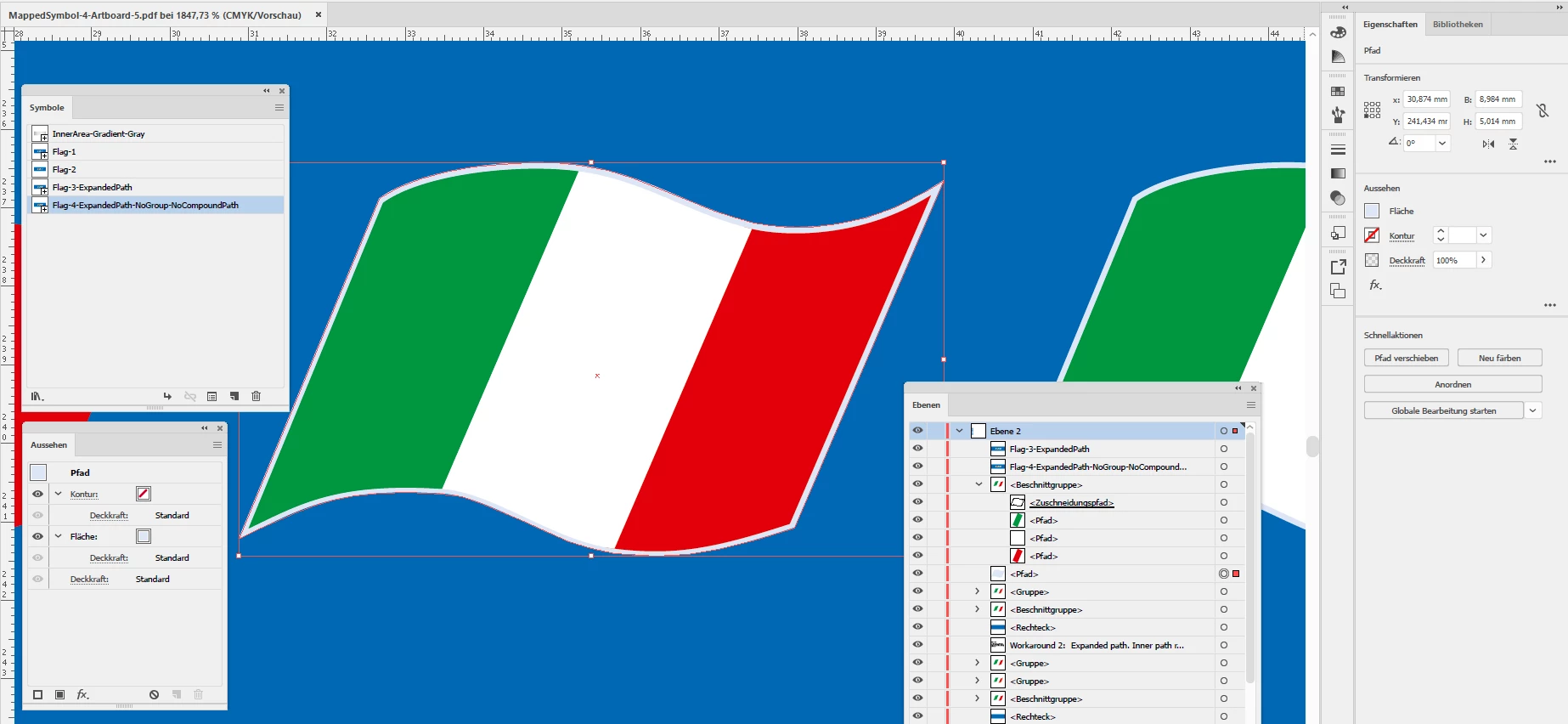1568x724 pixels.
Task: Click Globale Bearbeitung starten button
Action: pyautogui.click(x=1444, y=410)
